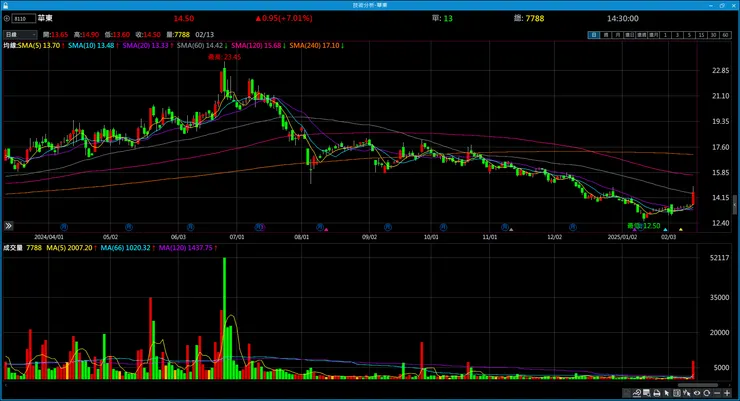Click the SMA(240) 17.10 label
The height and width of the screenshot is (401, 740).
click(x=314, y=45)
